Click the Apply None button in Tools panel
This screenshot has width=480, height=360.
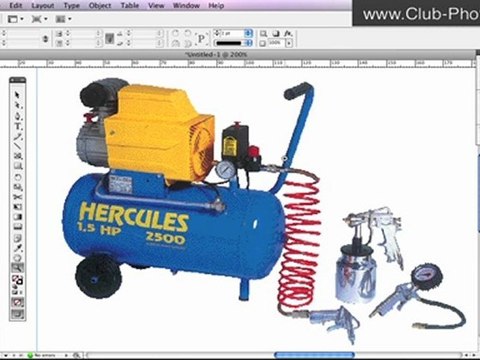(x=17, y=303)
